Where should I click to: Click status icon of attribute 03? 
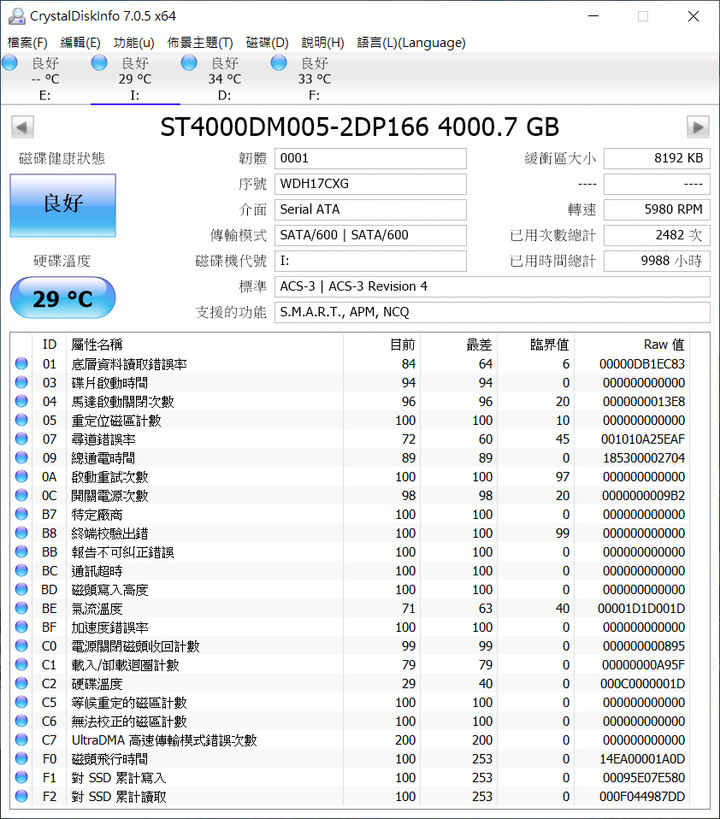(21, 382)
